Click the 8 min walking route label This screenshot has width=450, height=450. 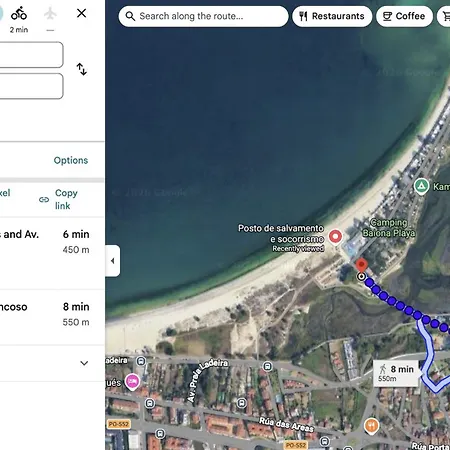click(396, 373)
